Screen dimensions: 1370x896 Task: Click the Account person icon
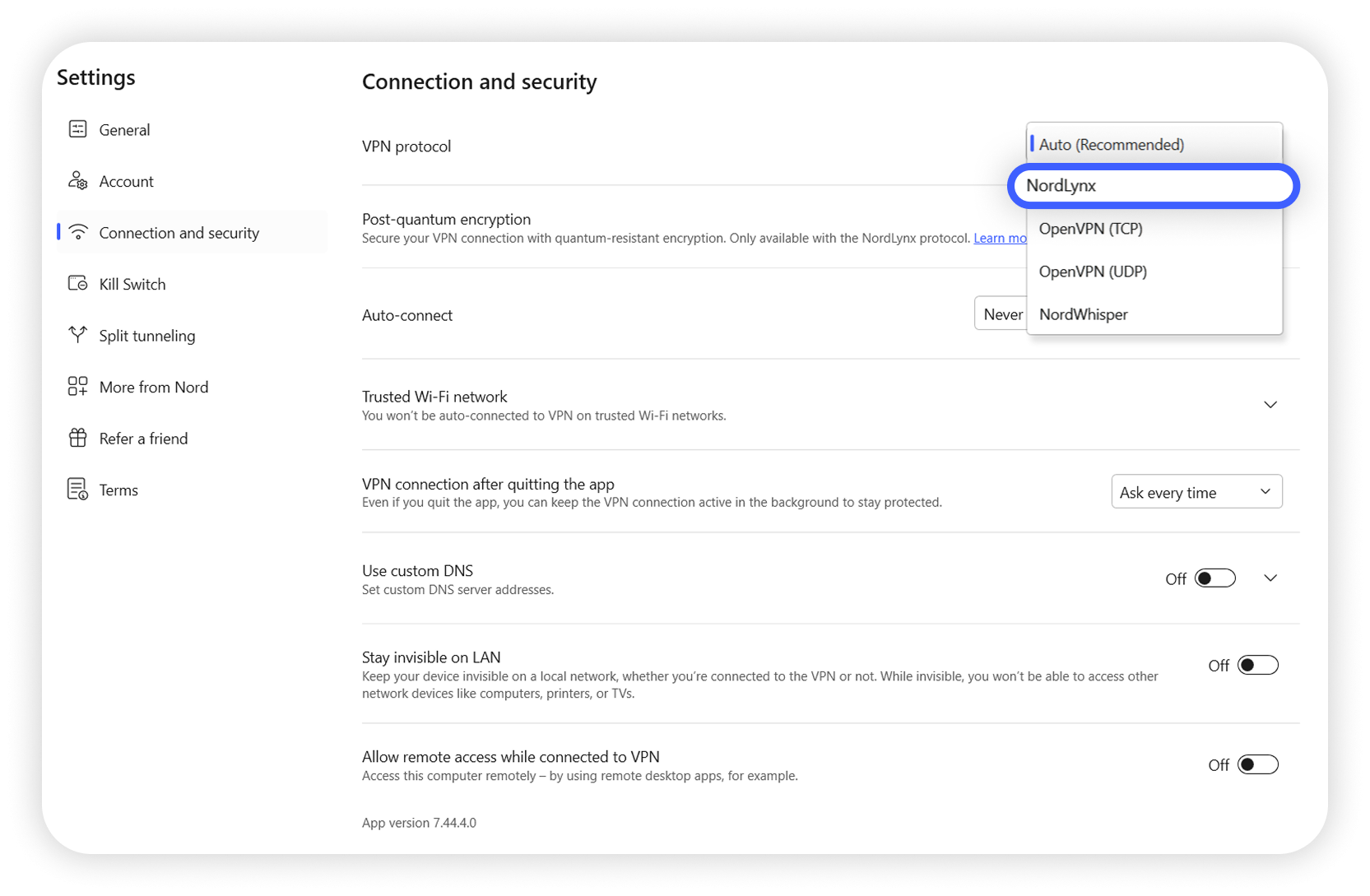(x=77, y=181)
